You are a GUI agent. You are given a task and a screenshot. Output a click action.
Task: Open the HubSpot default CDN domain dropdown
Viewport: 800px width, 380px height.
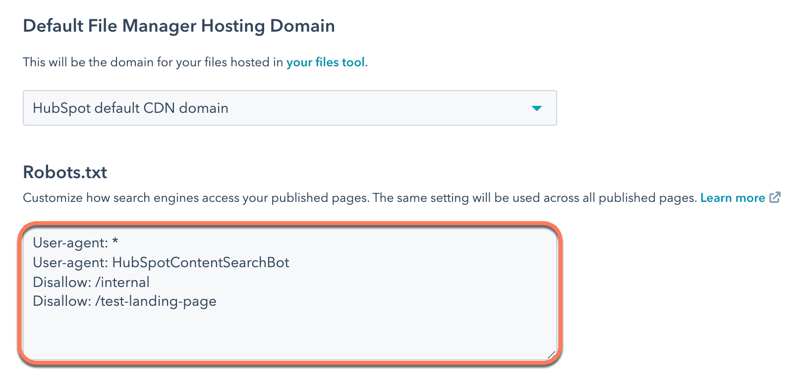pos(290,108)
